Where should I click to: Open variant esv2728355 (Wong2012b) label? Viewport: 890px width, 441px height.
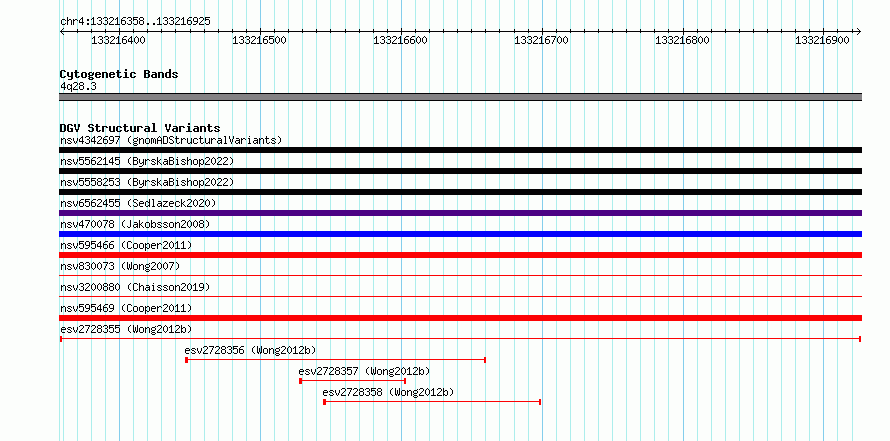(x=126, y=329)
